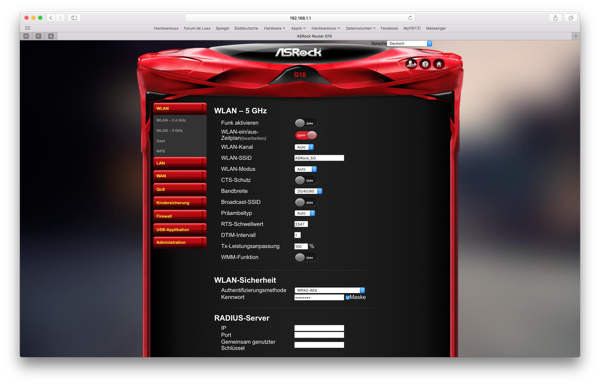The image size is (600, 385).
Task: Expand the Apple bookmarks folder
Action: coord(298,28)
